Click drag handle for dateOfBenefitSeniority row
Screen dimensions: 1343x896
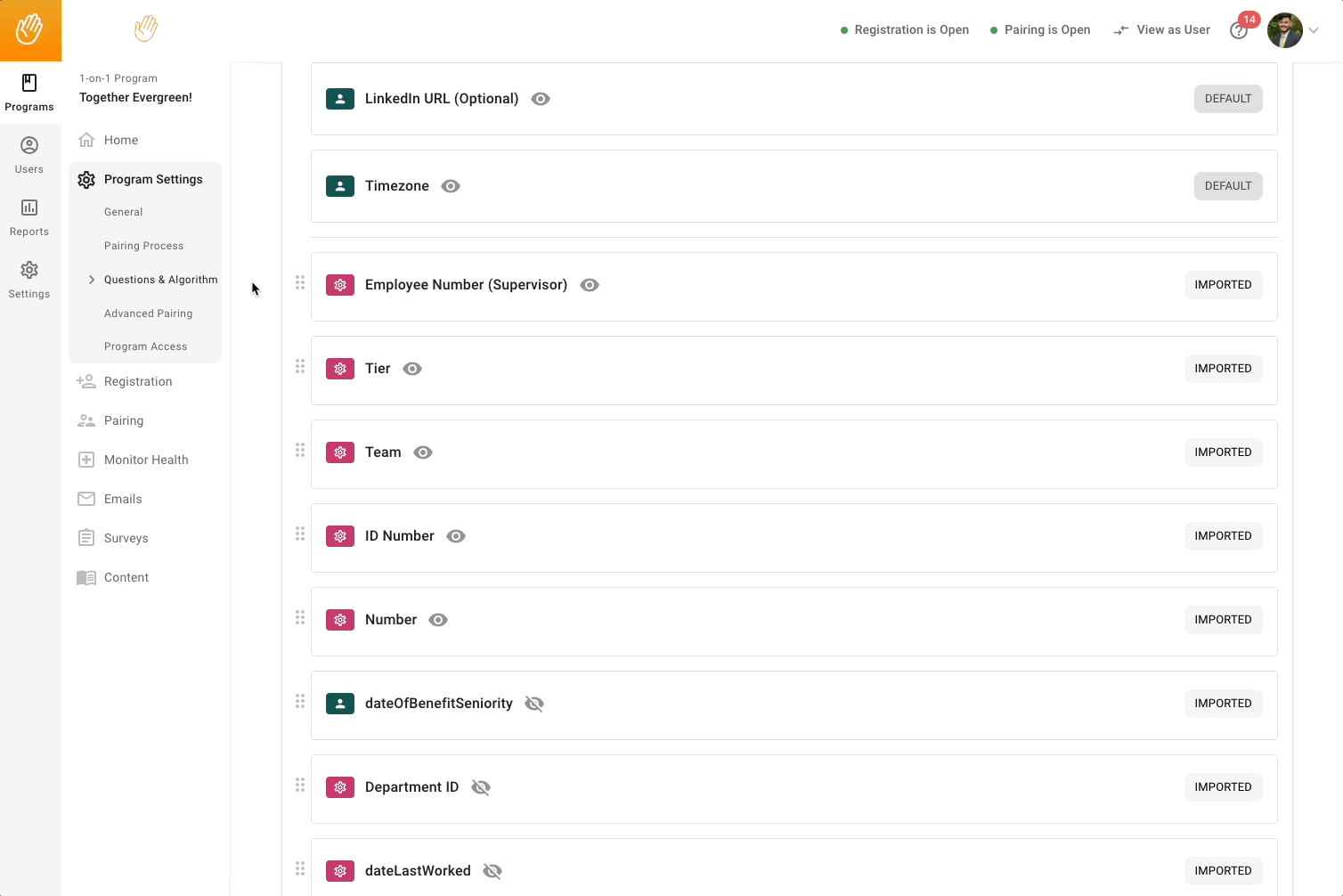tap(300, 701)
